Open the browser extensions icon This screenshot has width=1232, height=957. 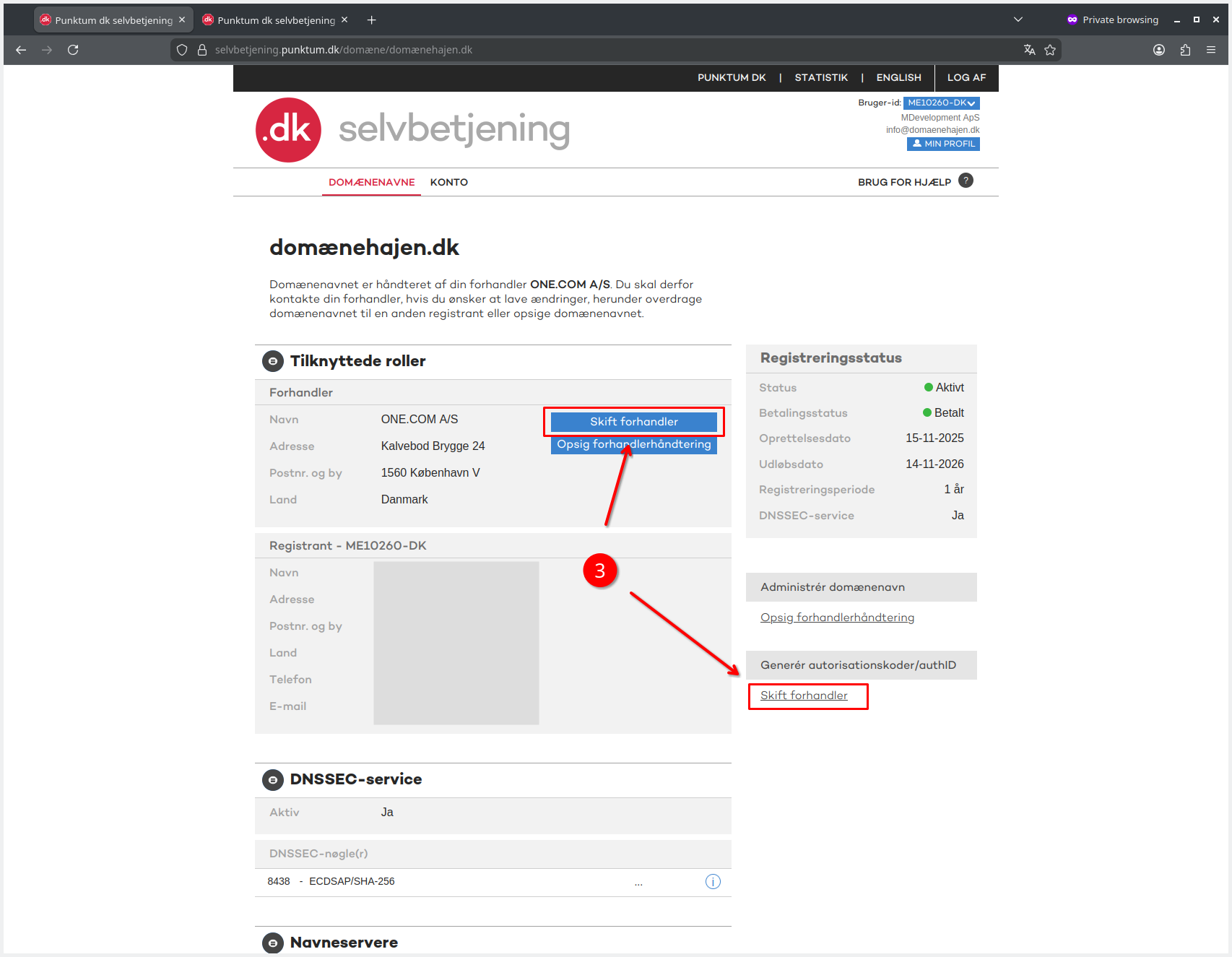(1185, 50)
